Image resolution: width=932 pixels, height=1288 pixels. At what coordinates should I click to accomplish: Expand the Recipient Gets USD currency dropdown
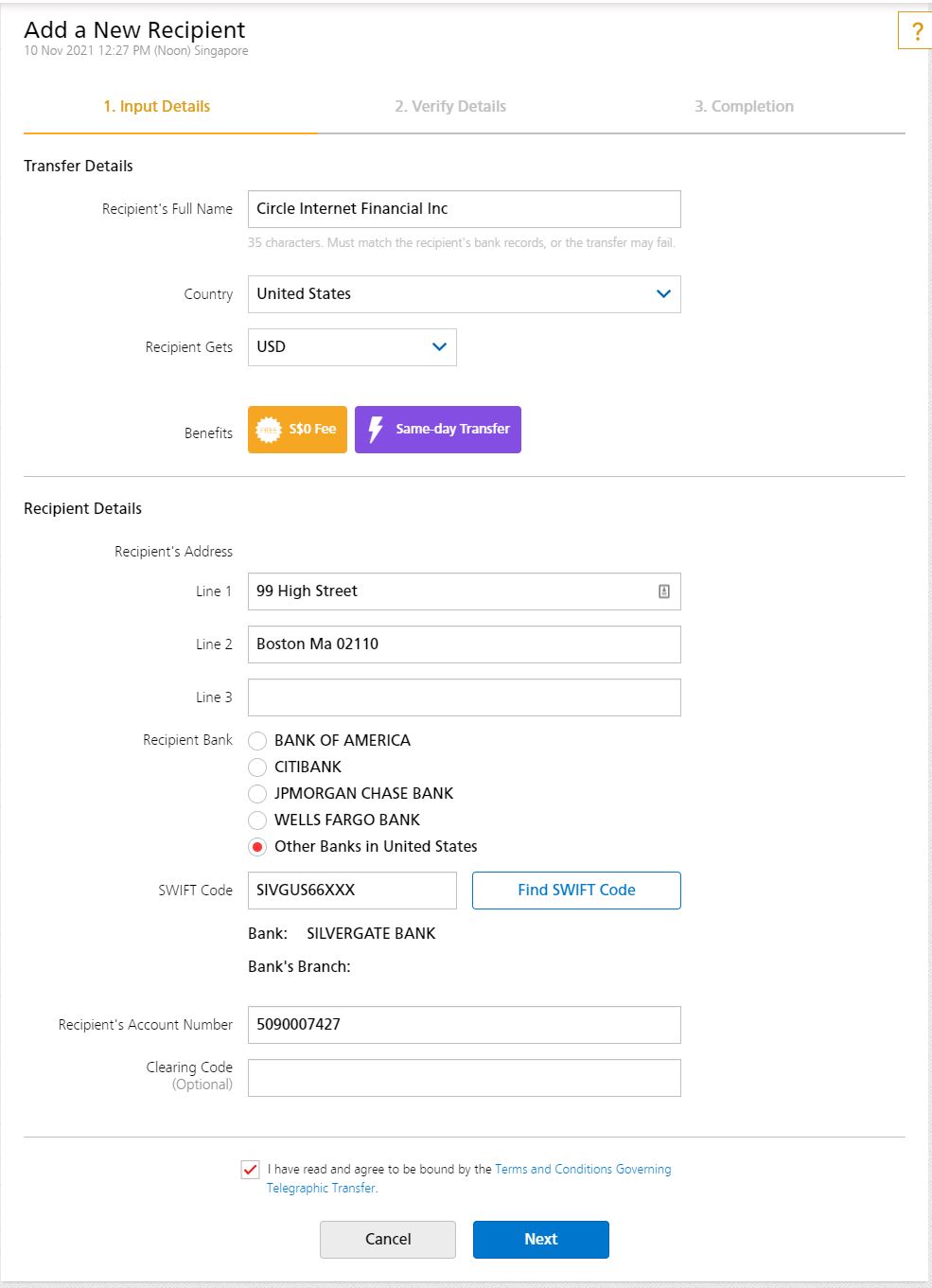[x=352, y=347]
